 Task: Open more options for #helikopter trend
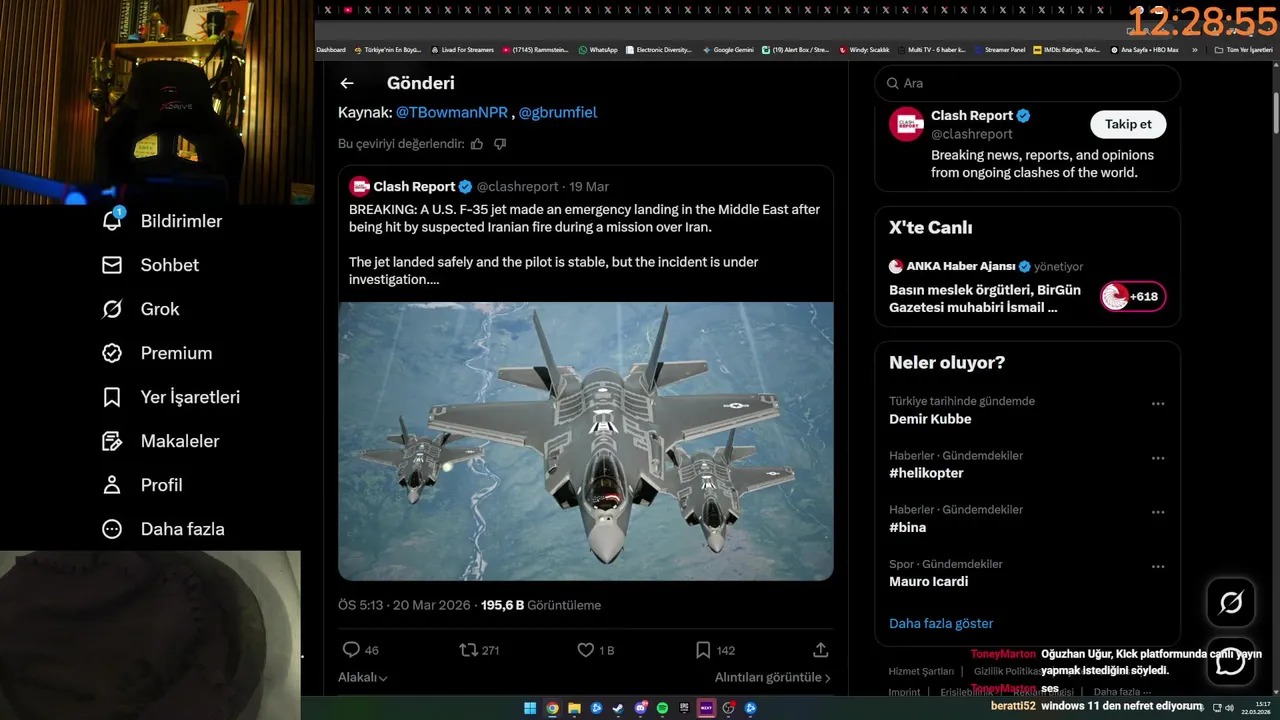[1158, 458]
